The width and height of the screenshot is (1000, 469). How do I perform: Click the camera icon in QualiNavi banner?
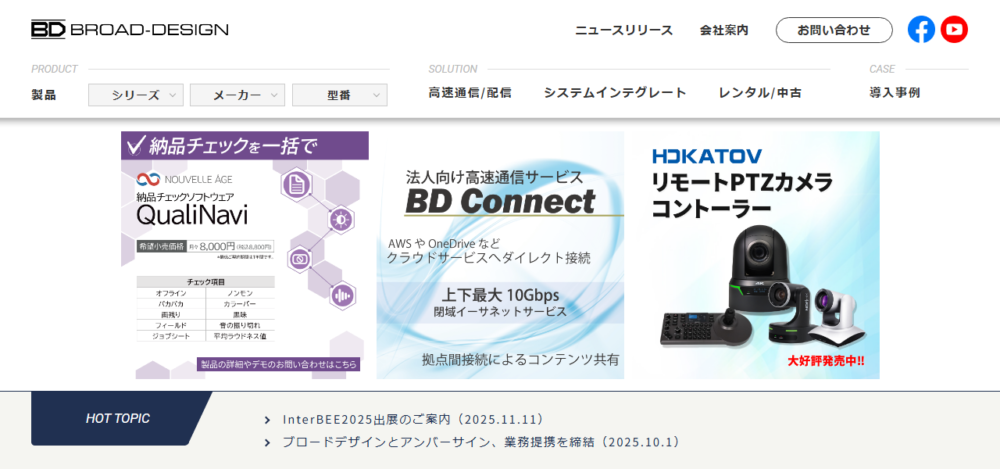pos(299,259)
